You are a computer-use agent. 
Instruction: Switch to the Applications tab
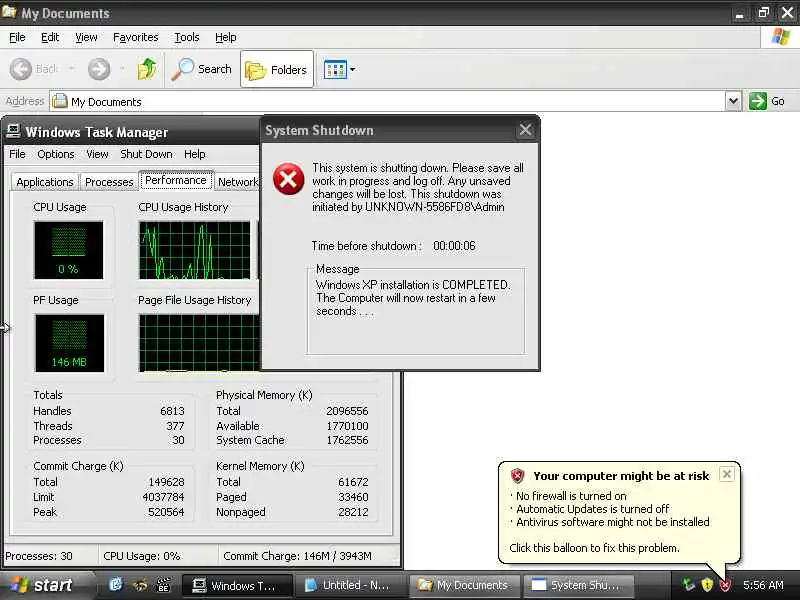pyautogui.click(x=45, y=182)
